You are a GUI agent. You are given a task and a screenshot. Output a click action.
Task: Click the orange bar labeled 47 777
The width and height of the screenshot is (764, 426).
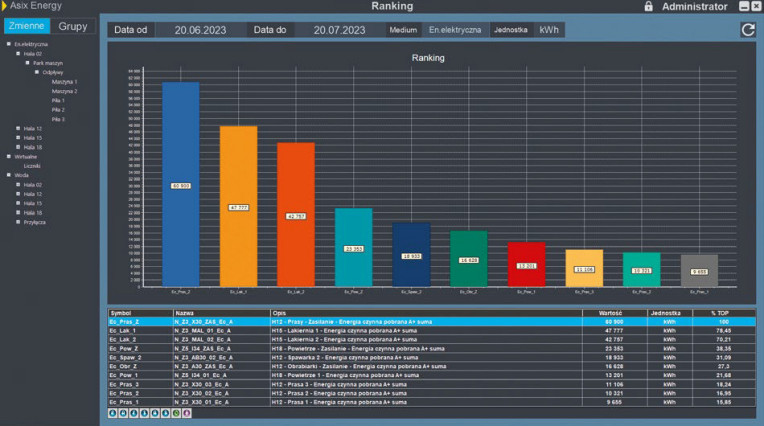238,206
